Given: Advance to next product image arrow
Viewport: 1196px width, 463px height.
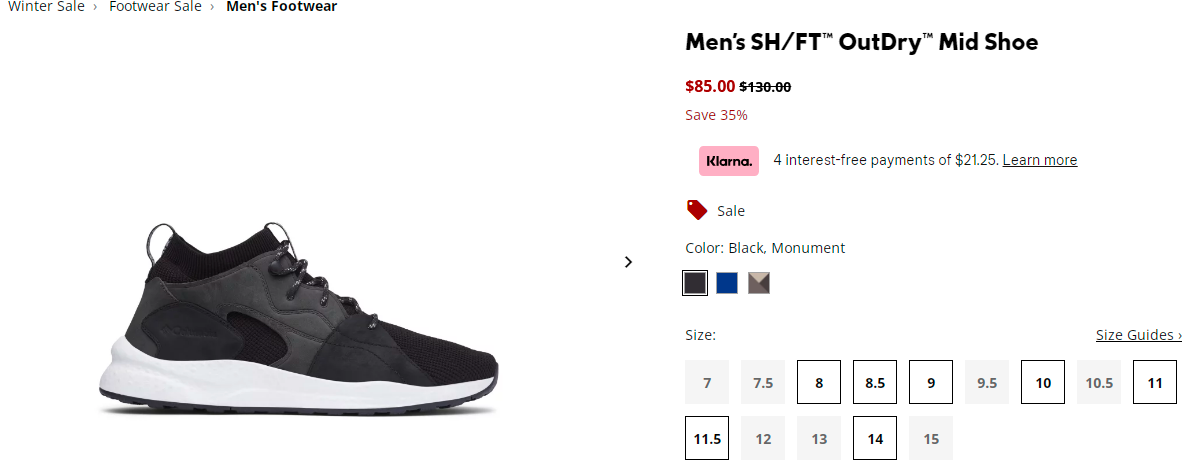Looking at the screenshot, I should [x=629, y=262].
